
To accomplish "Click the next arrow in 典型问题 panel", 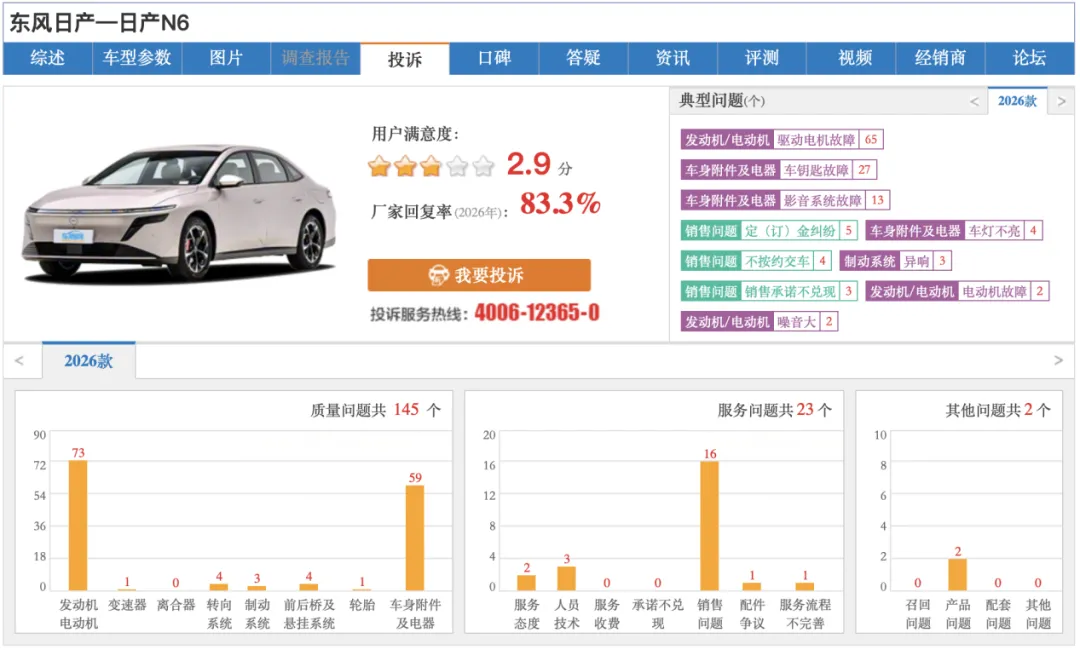I will (x=1061, y=102).
